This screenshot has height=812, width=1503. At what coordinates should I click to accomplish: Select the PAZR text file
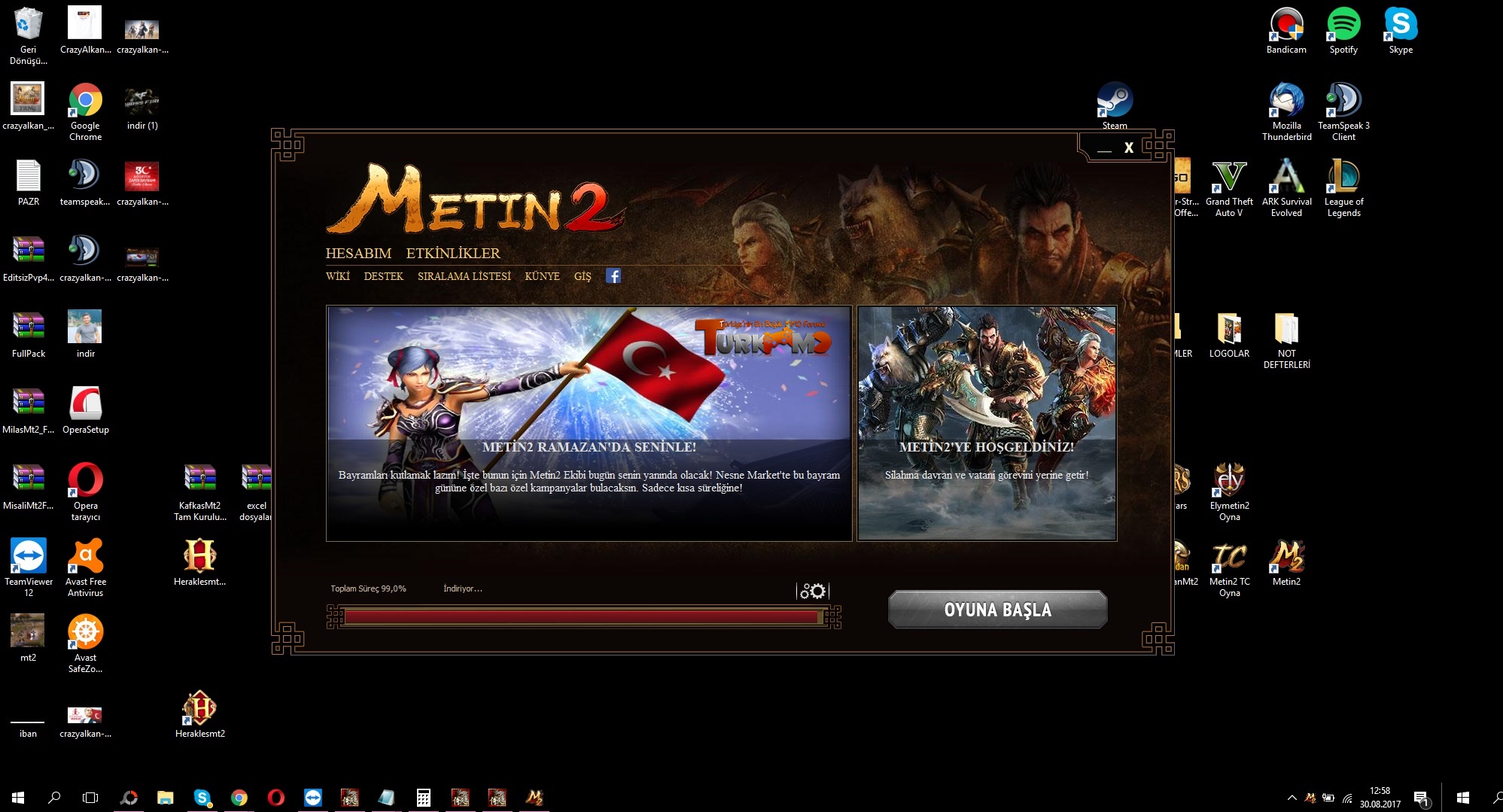pyautogui.click(x=29, y=183)
